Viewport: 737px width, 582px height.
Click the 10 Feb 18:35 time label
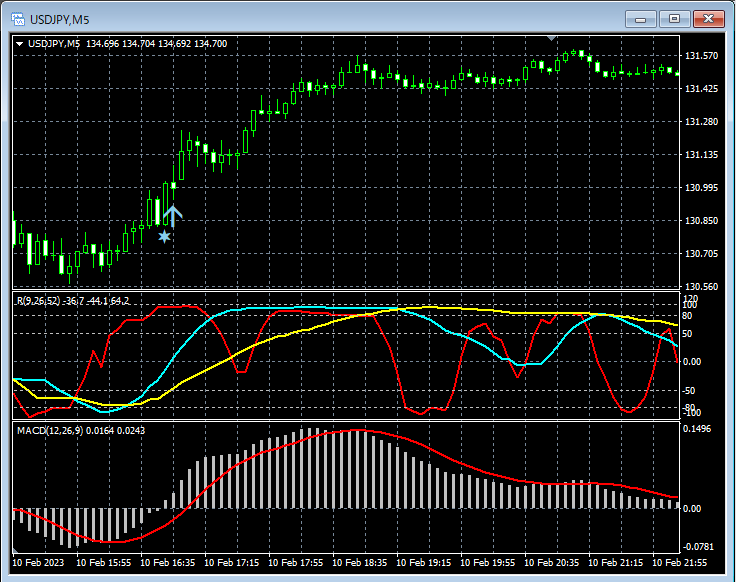(359, 563)
